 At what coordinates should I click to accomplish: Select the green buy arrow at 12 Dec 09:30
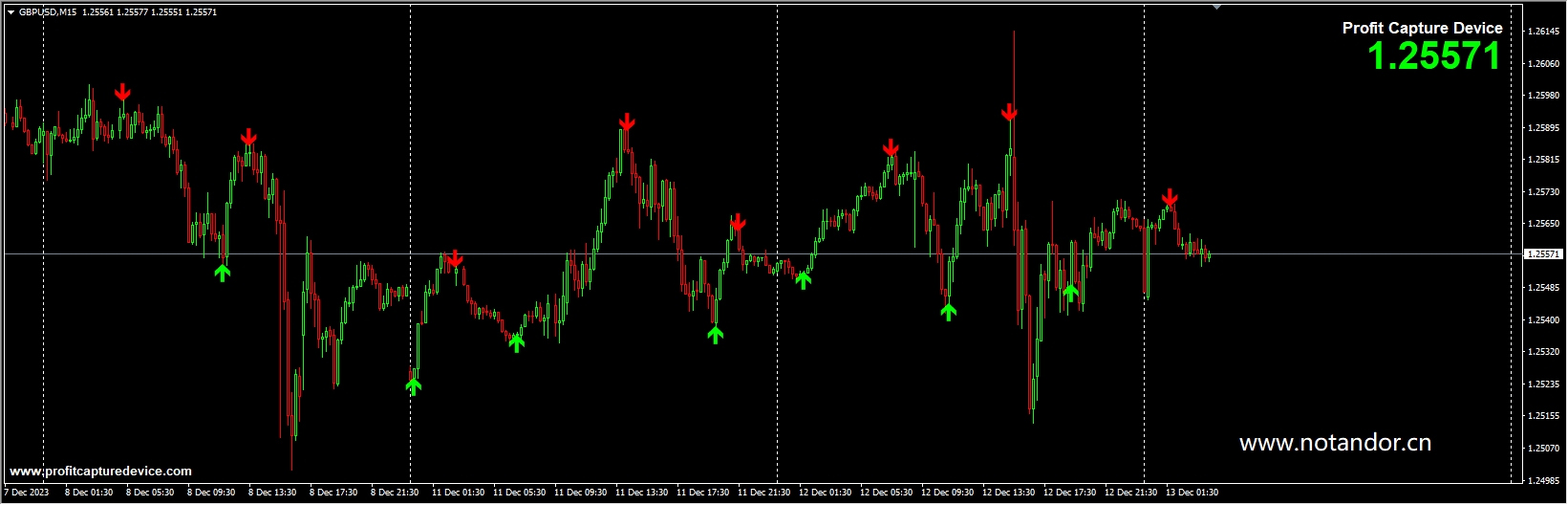click(x=948, y=311)
